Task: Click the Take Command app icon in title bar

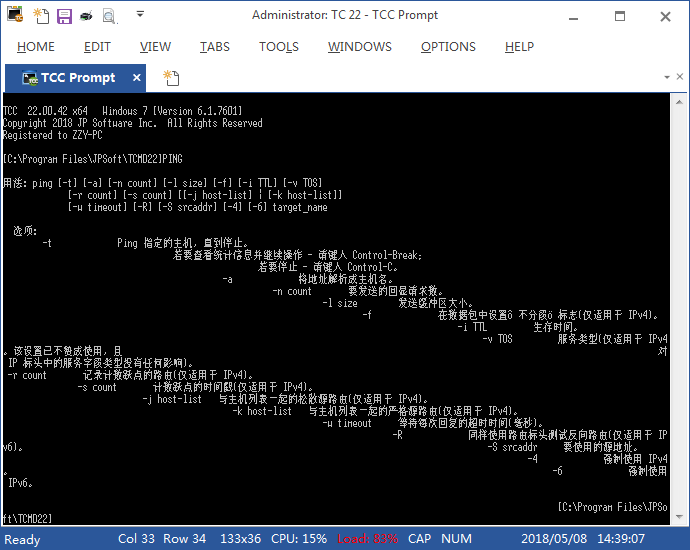Action: 15,15
